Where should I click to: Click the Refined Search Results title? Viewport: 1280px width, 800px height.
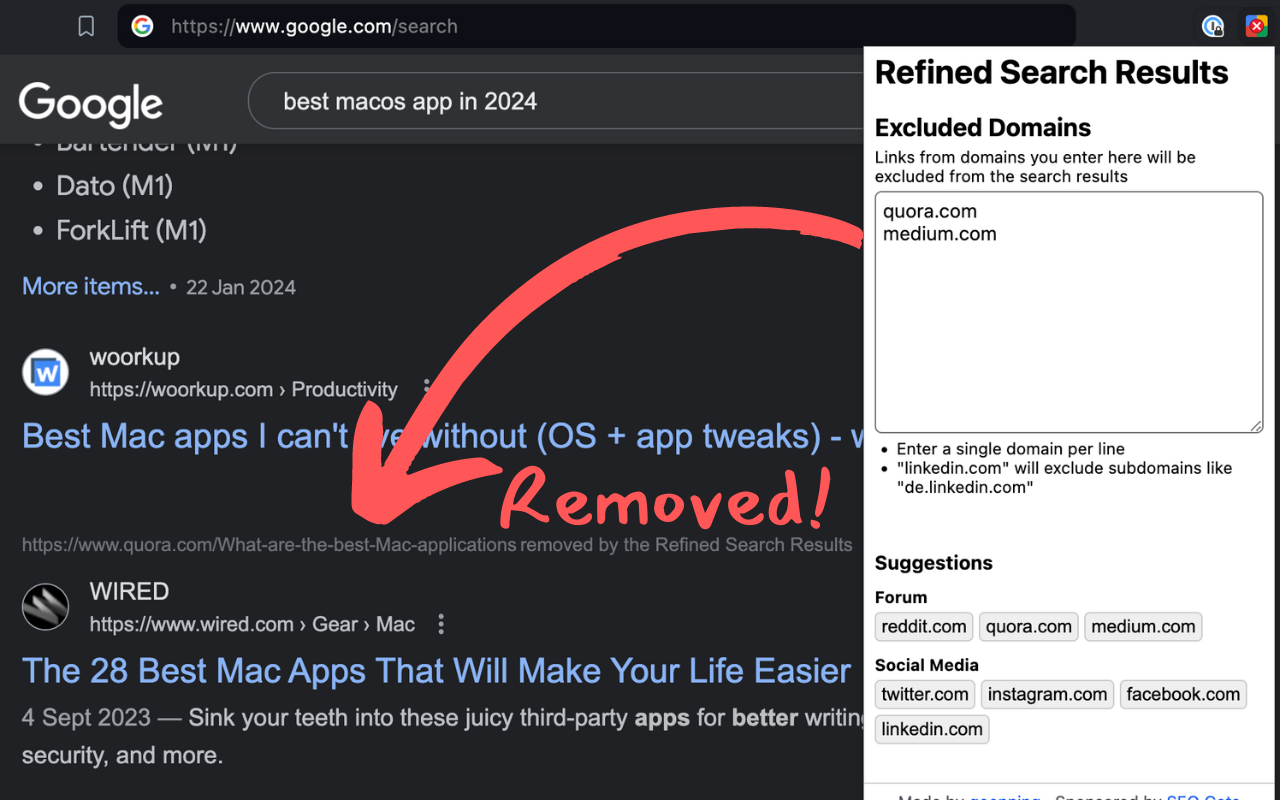click(x=1052, y=72)
